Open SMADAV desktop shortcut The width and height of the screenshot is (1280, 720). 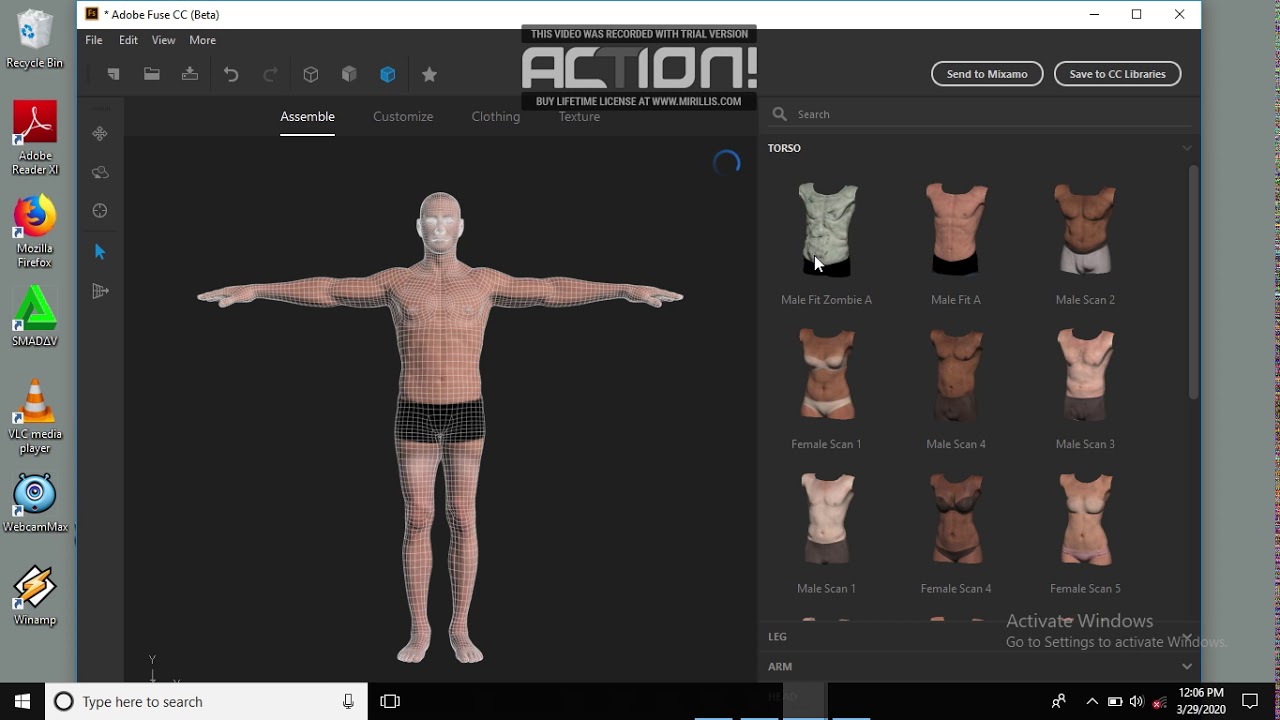[x=35, y=316]
